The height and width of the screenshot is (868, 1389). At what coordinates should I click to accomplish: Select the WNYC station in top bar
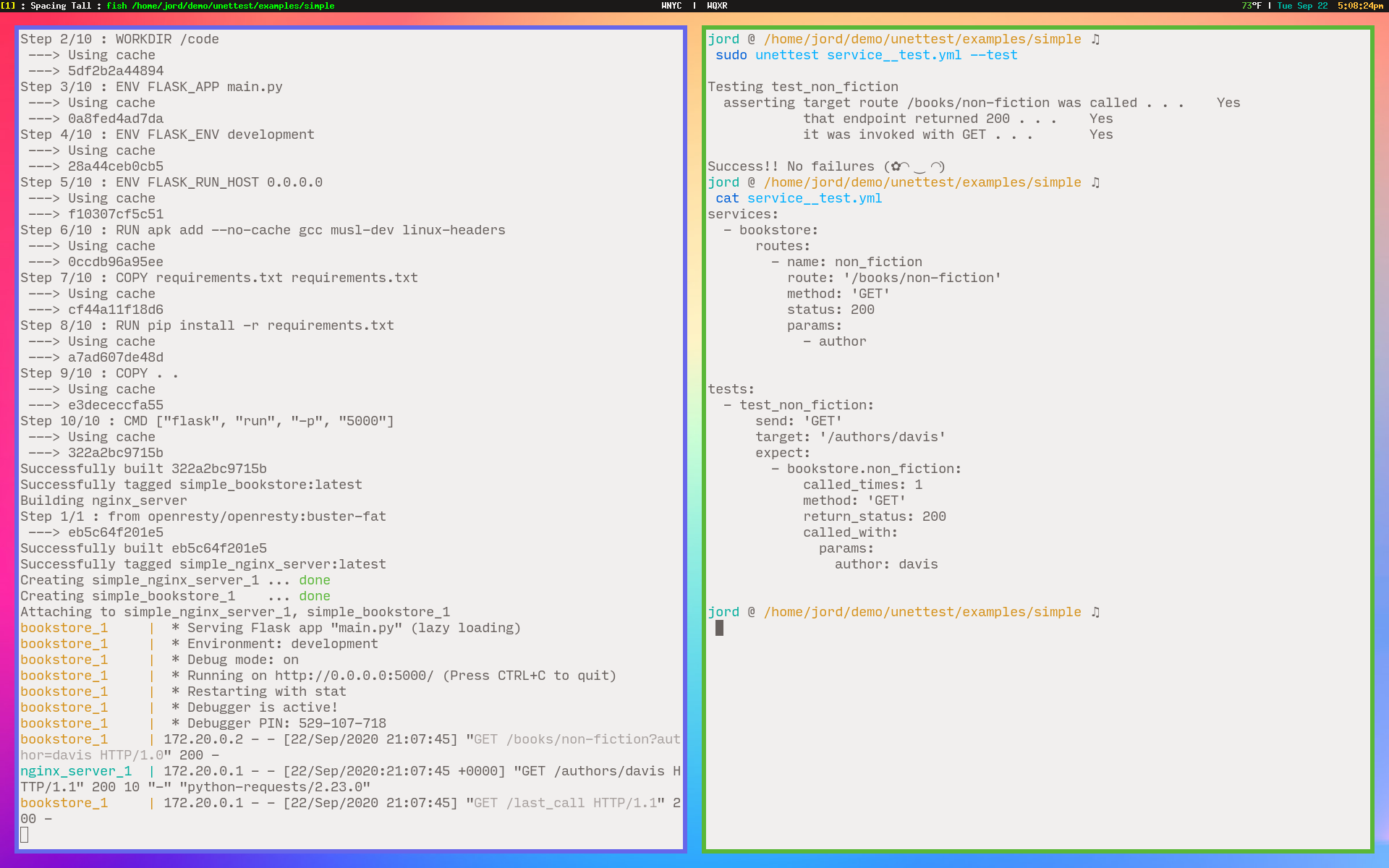point(671,6)
